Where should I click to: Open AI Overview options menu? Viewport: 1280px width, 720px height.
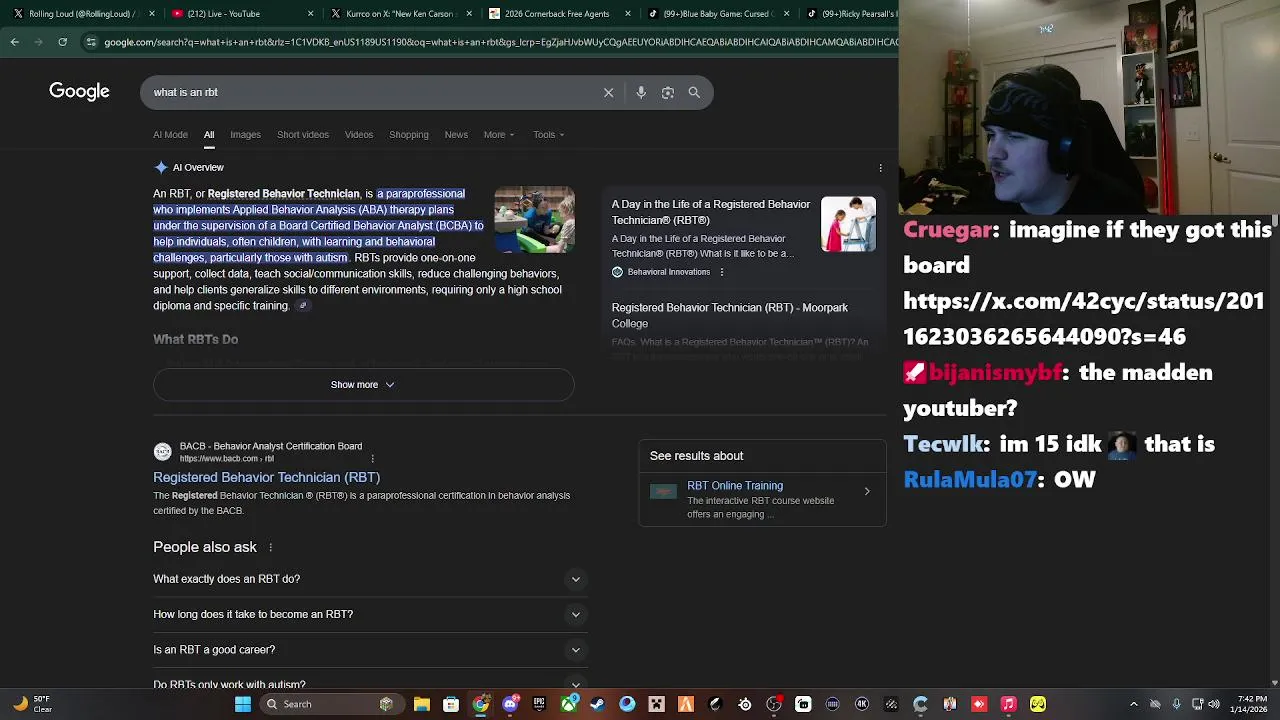coord(880,168)
